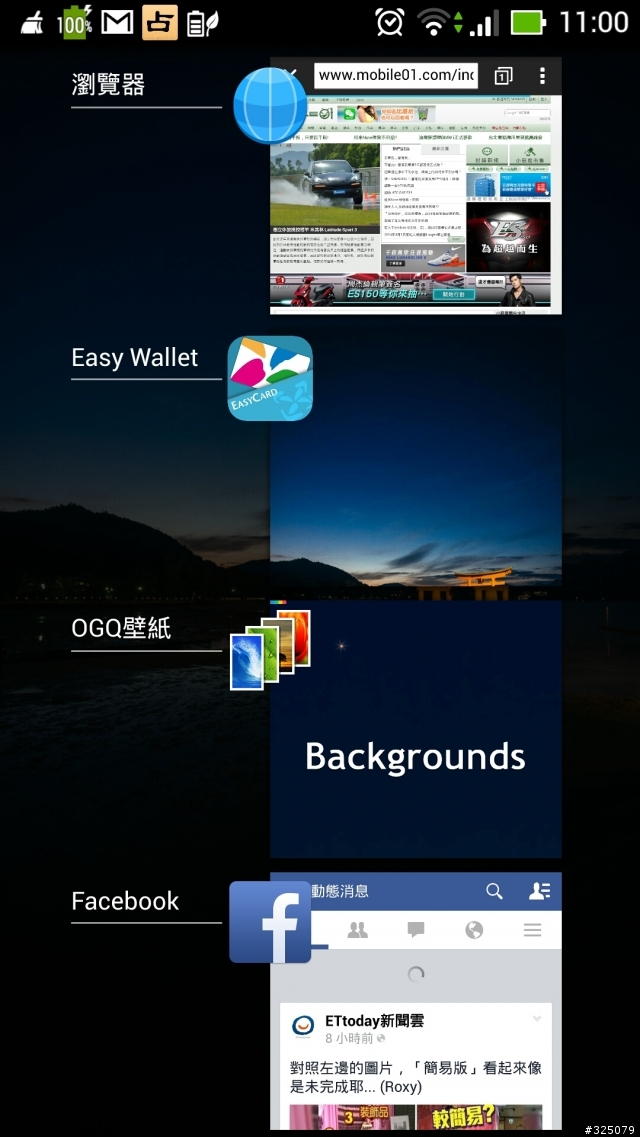Tap the Wi-Fi signal status icon

[x=433, y=22]
